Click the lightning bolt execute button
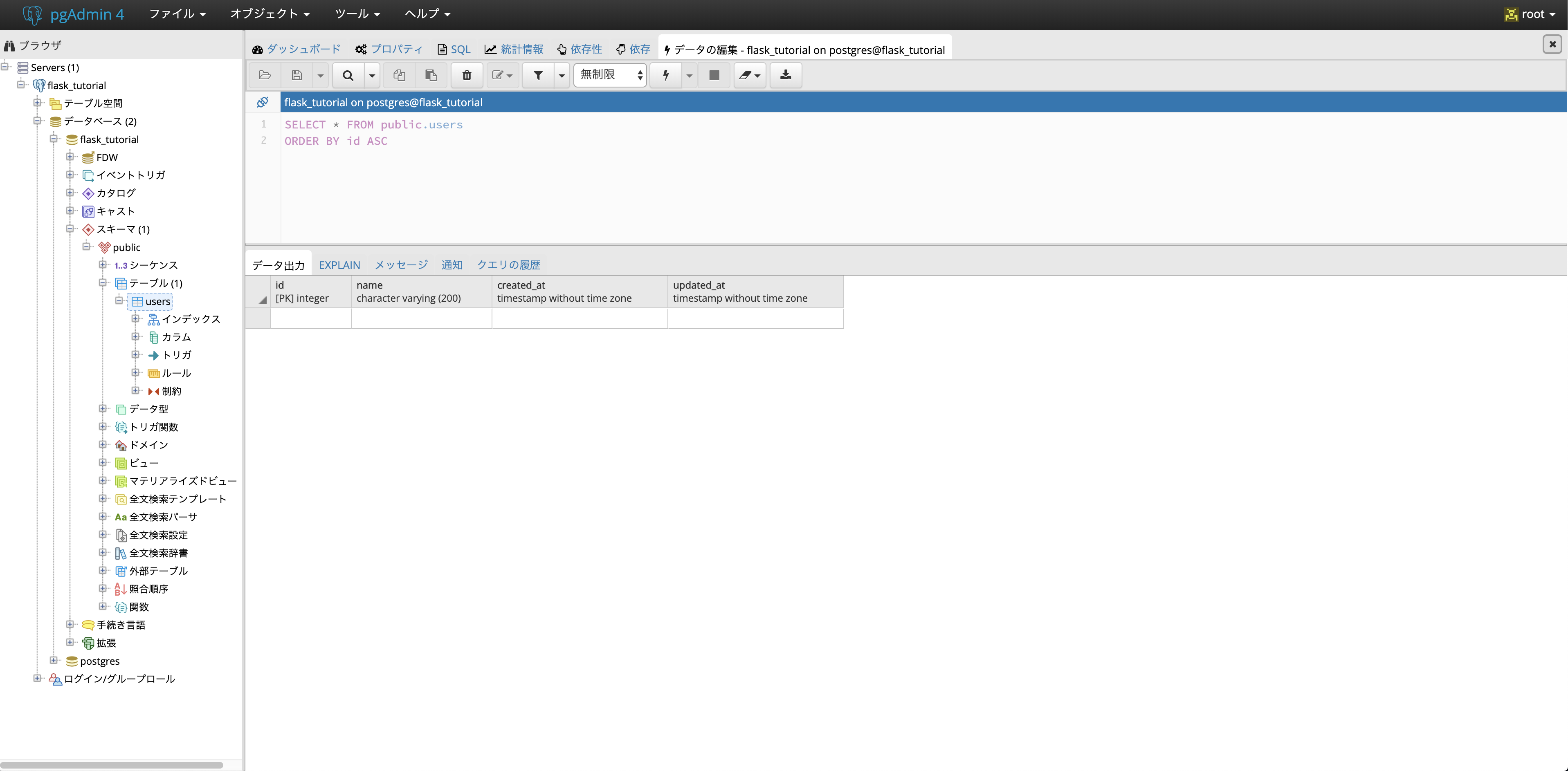 pos(666,75)
